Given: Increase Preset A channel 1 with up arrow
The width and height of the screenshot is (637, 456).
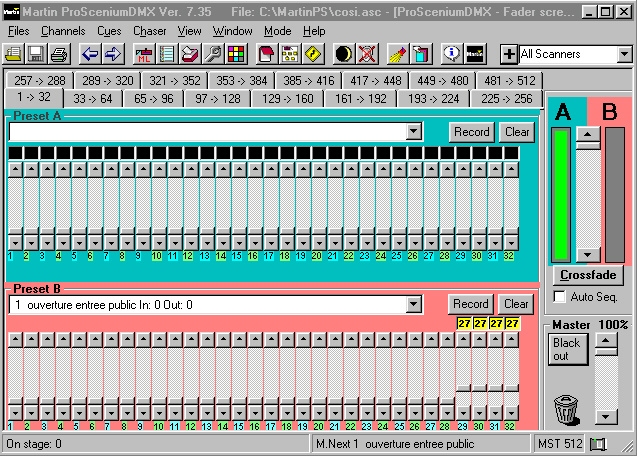Looking at the screenshot, I should (15, 169).
